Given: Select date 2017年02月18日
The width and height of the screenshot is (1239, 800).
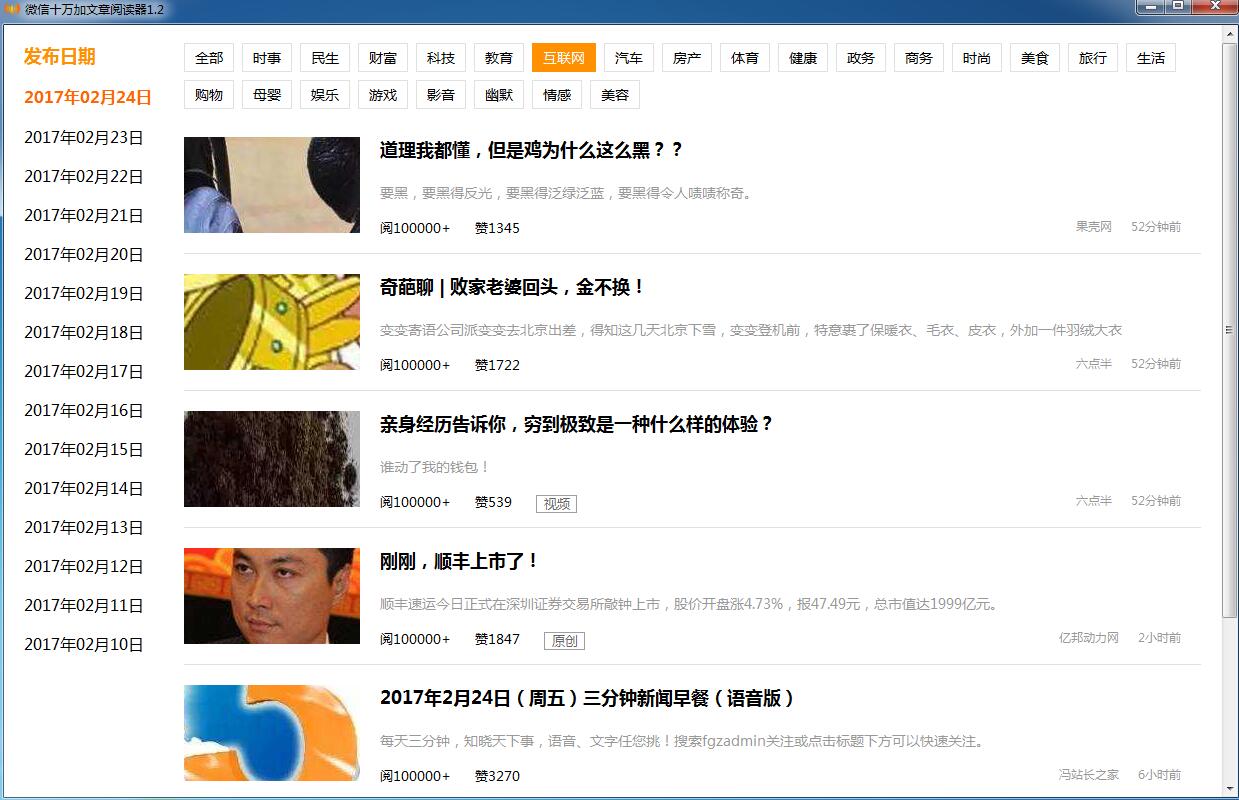Looking at the screenshot, I should pyautogui.click(x=84, y=333).
